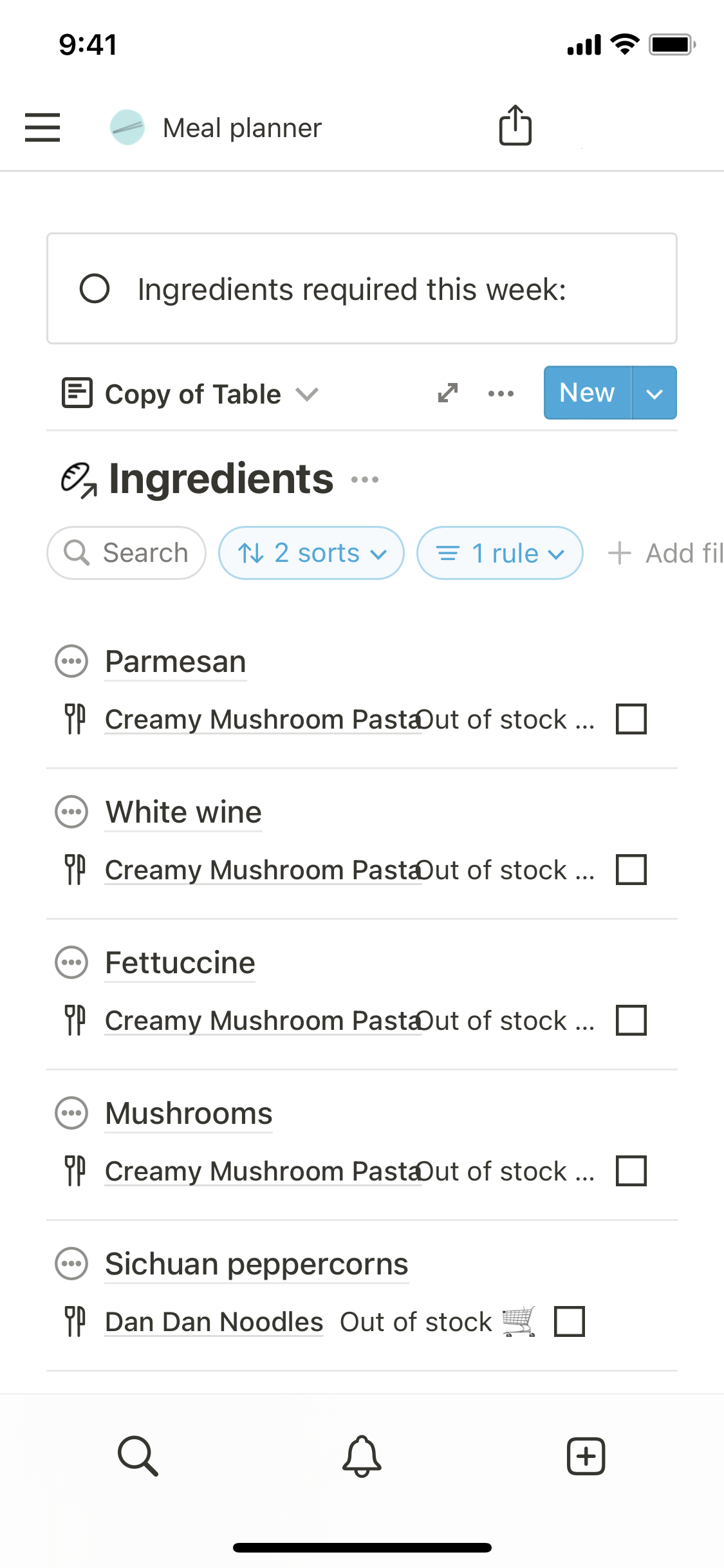724x1568 pixels.
Task: Open the Parmesan row options icon
Action: tap(71, 661)
